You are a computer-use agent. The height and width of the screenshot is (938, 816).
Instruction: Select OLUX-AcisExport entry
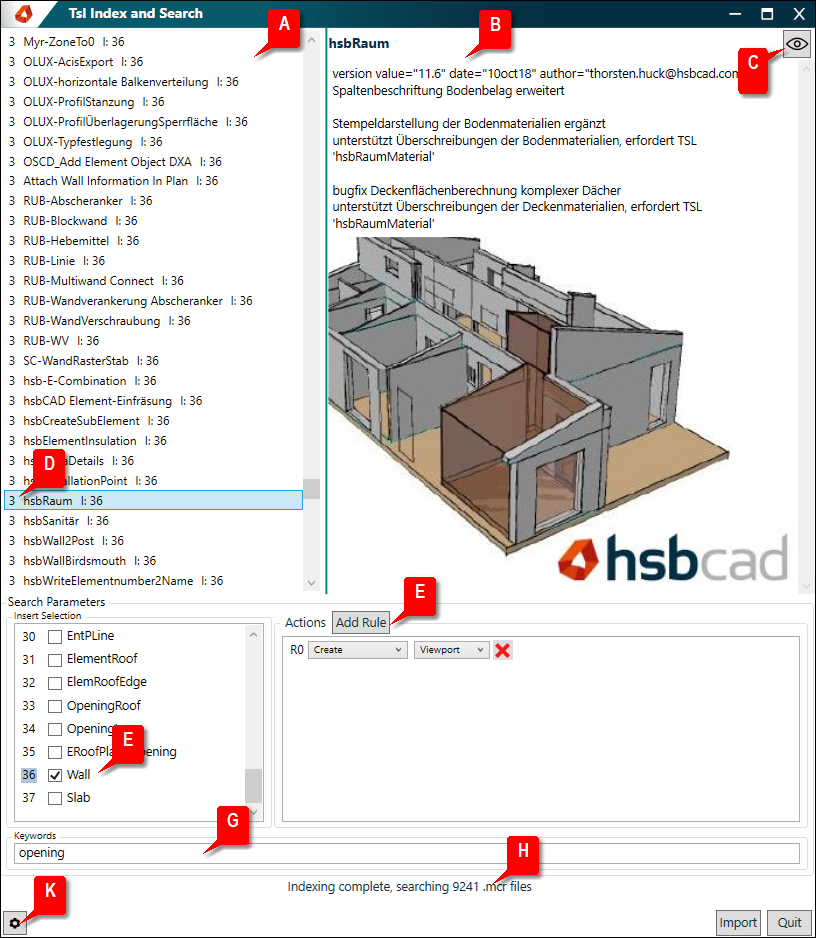153,62
